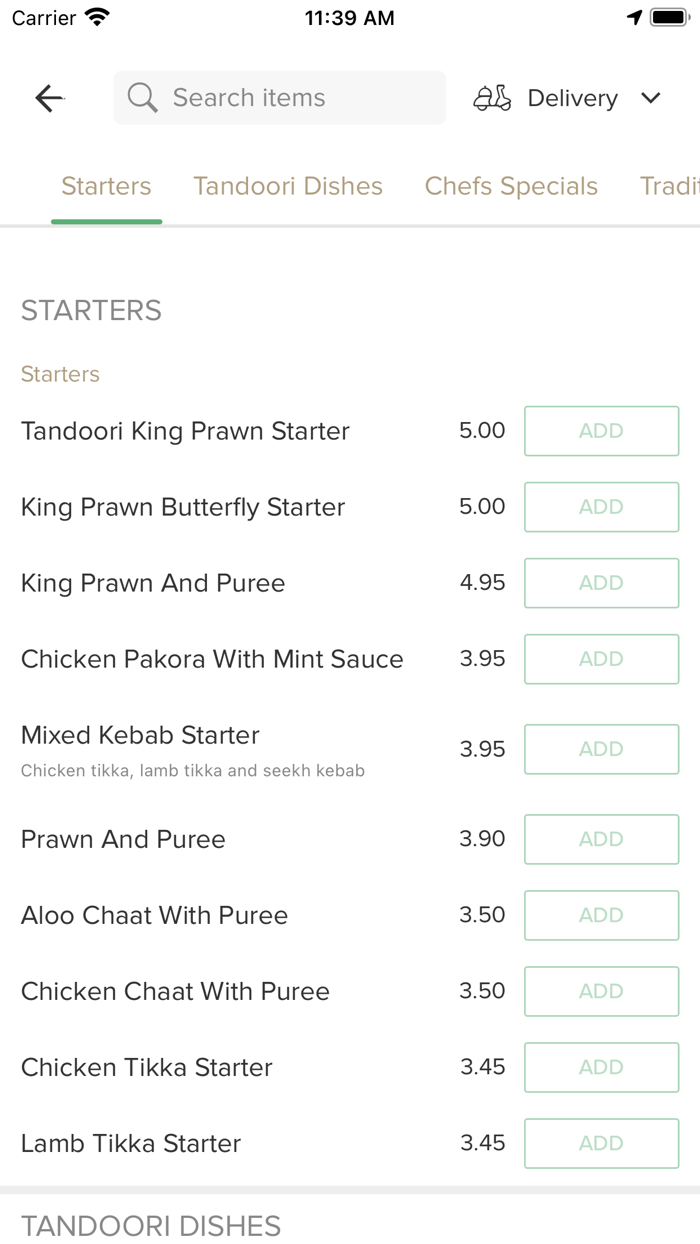Add Chicken Pakora With Mint Sauce

pos(601,659)
